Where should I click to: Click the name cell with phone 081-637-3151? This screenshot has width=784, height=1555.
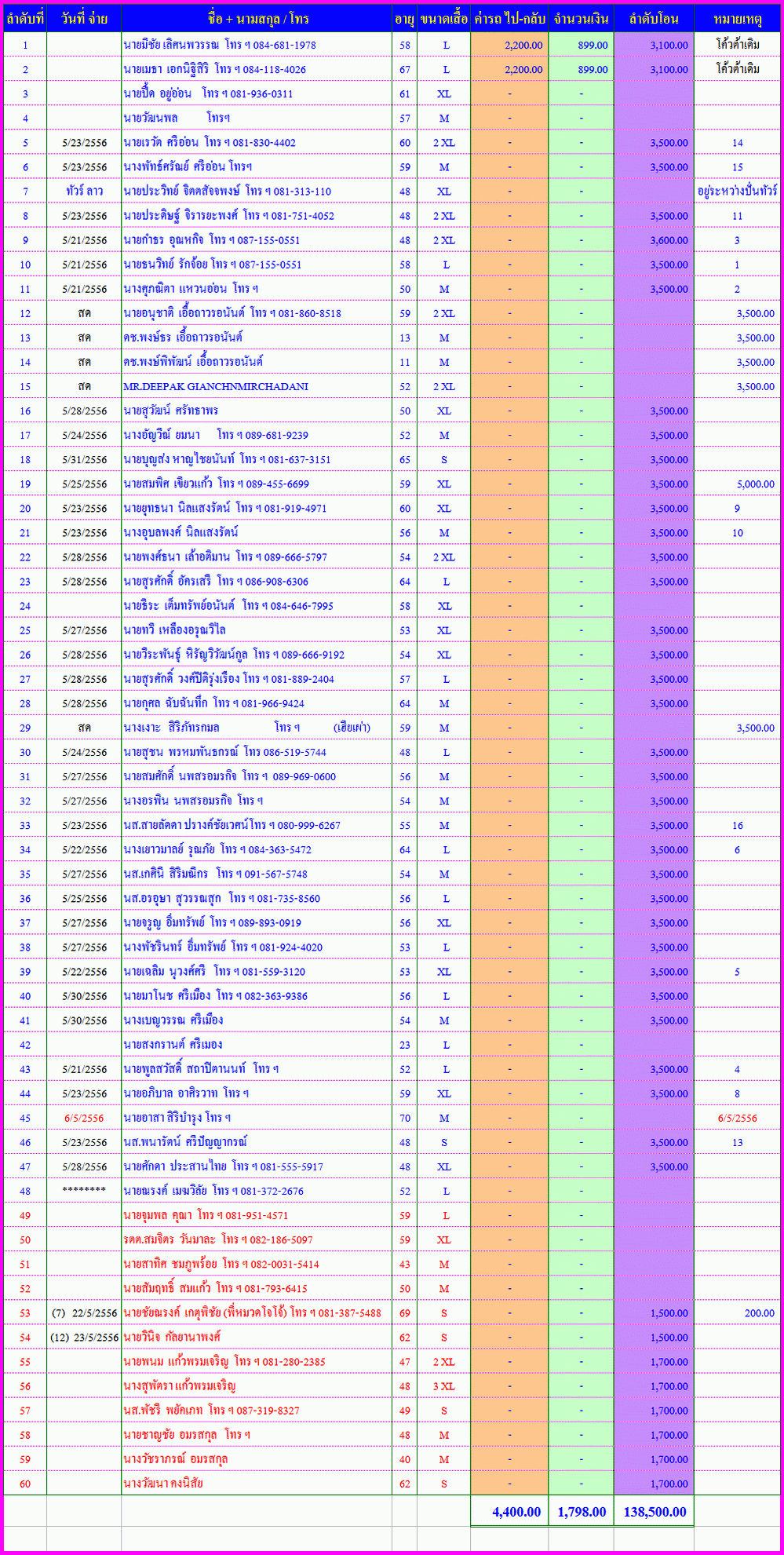257,459
